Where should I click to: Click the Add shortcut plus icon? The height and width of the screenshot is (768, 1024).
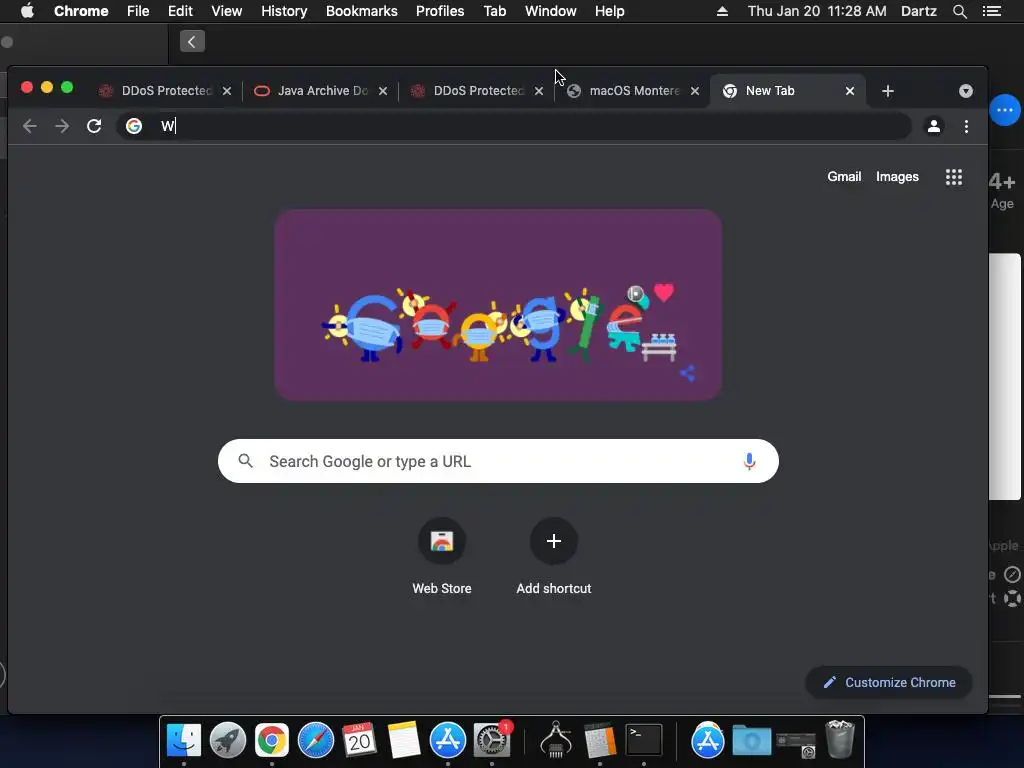(554, 541)
